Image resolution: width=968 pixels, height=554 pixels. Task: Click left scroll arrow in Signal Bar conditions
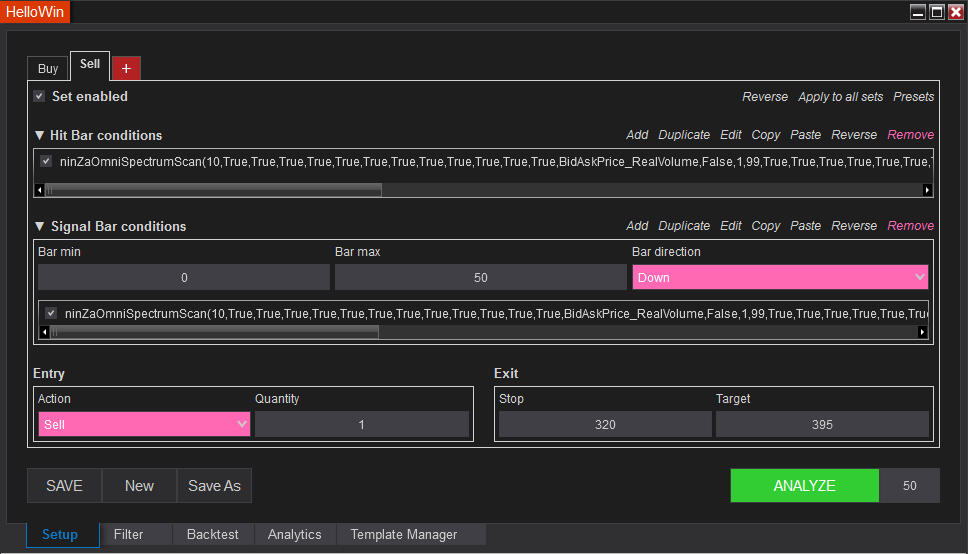click(x=44, y=332)
